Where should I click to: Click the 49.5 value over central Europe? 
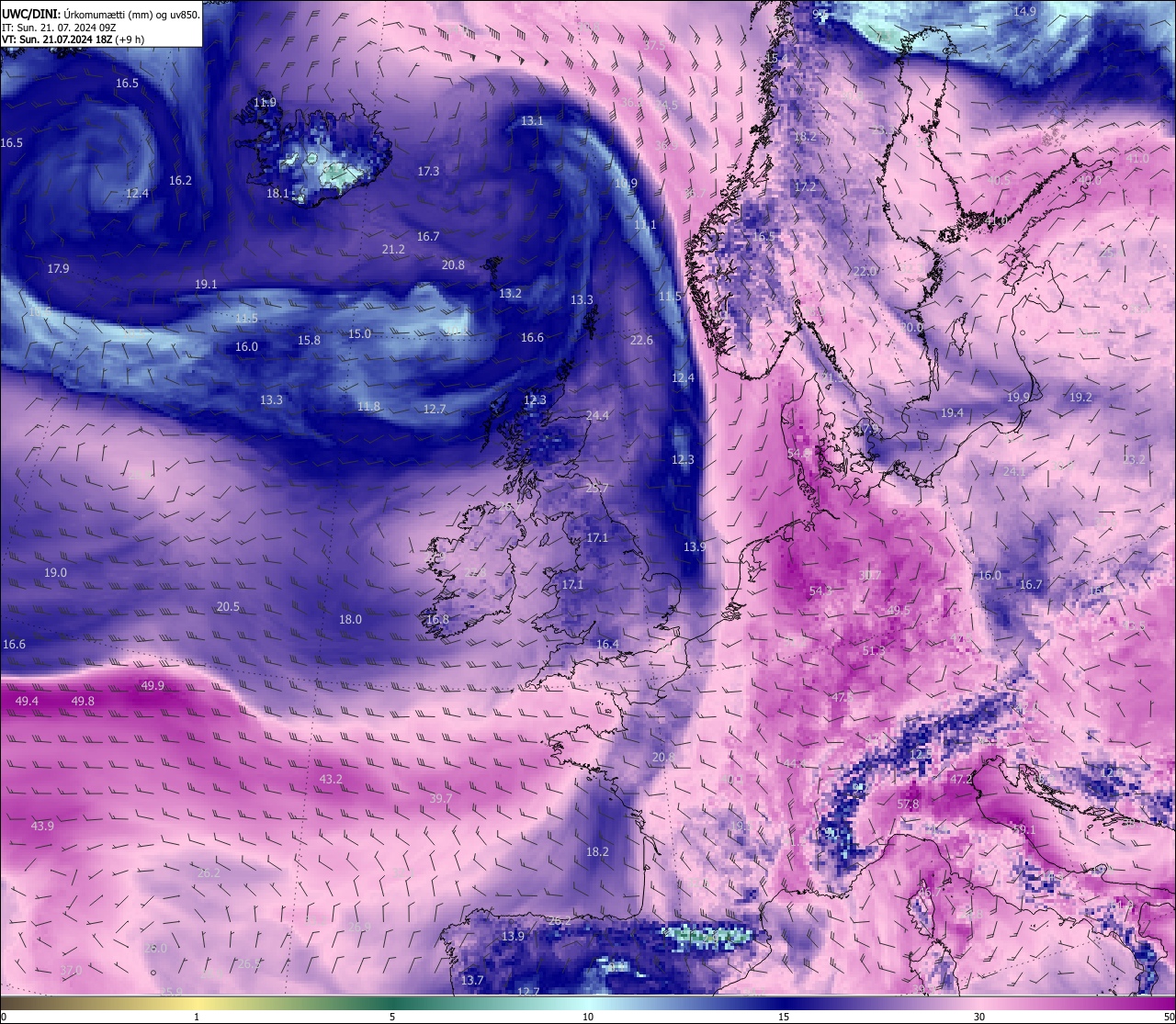coord(899,611)
